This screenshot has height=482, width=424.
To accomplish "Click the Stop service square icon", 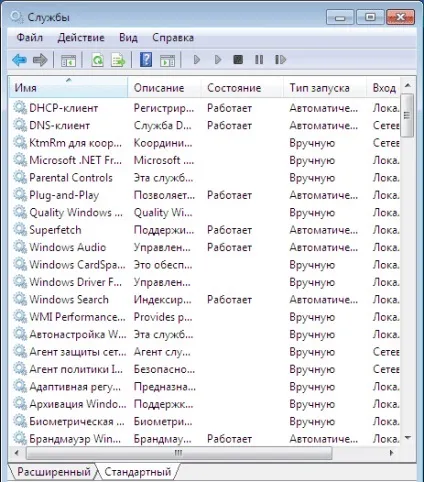I will coord(238,60).
